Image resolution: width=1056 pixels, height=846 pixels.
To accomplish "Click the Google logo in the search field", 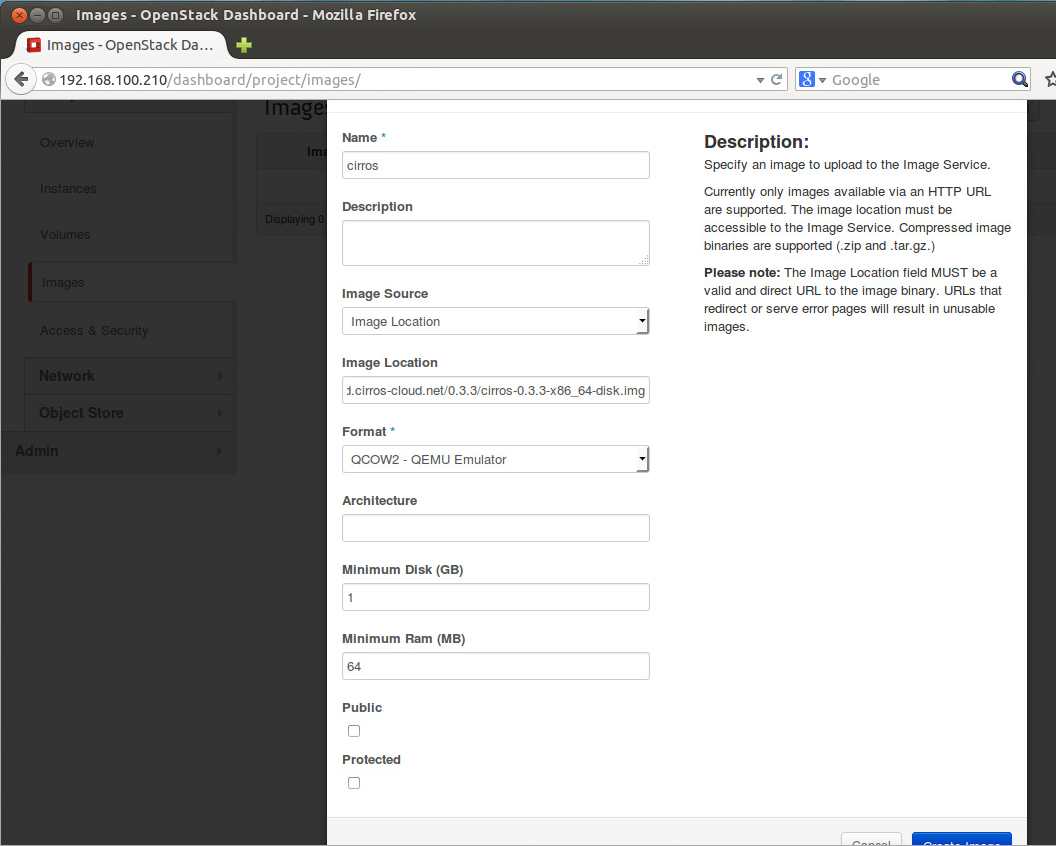I will coord(806,79).
